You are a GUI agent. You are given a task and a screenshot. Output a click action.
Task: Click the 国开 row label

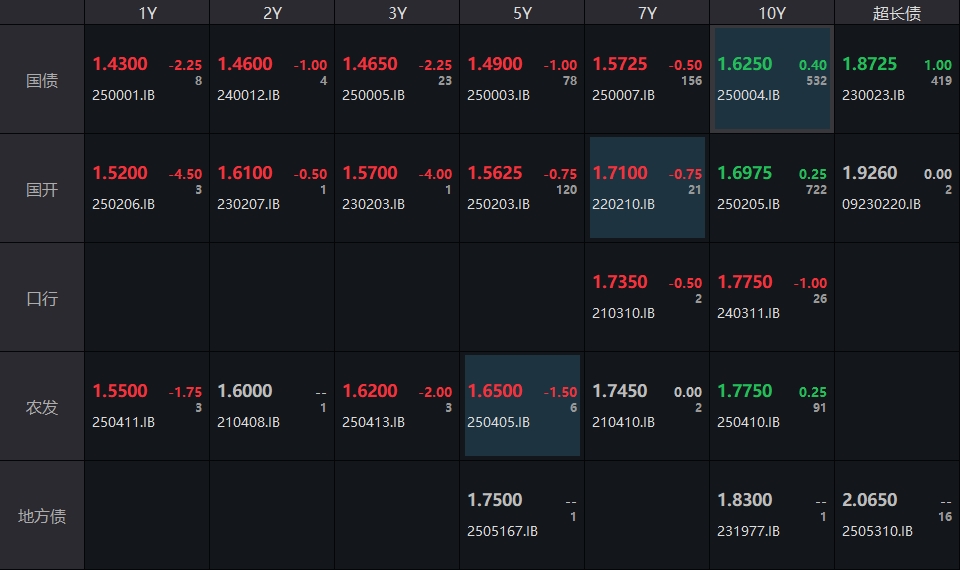pos(42,189)
